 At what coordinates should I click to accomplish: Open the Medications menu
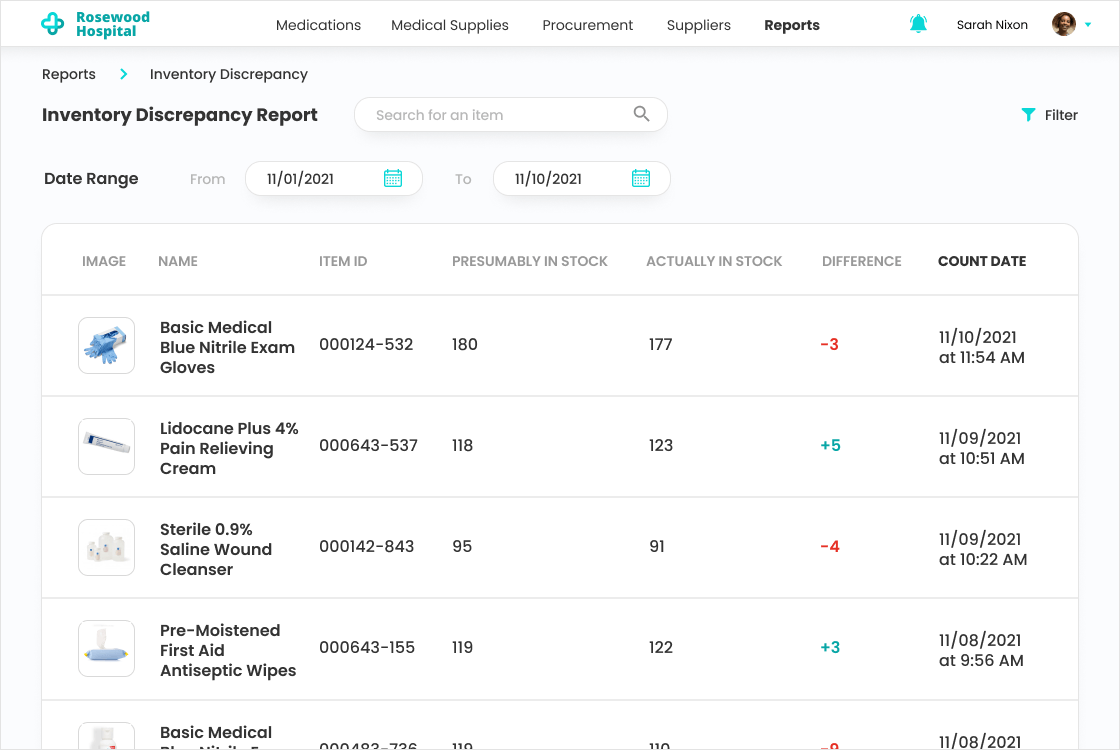318,25
